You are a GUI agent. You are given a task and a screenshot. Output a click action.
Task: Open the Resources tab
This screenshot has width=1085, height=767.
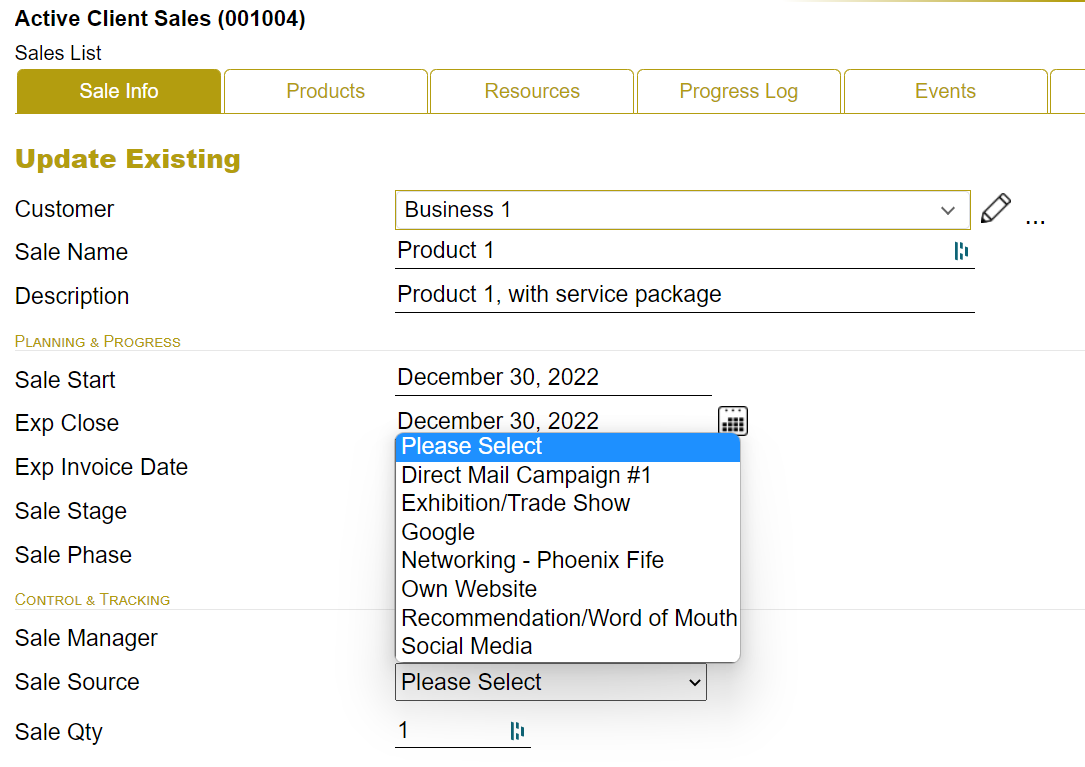click(x=532, y=91)
